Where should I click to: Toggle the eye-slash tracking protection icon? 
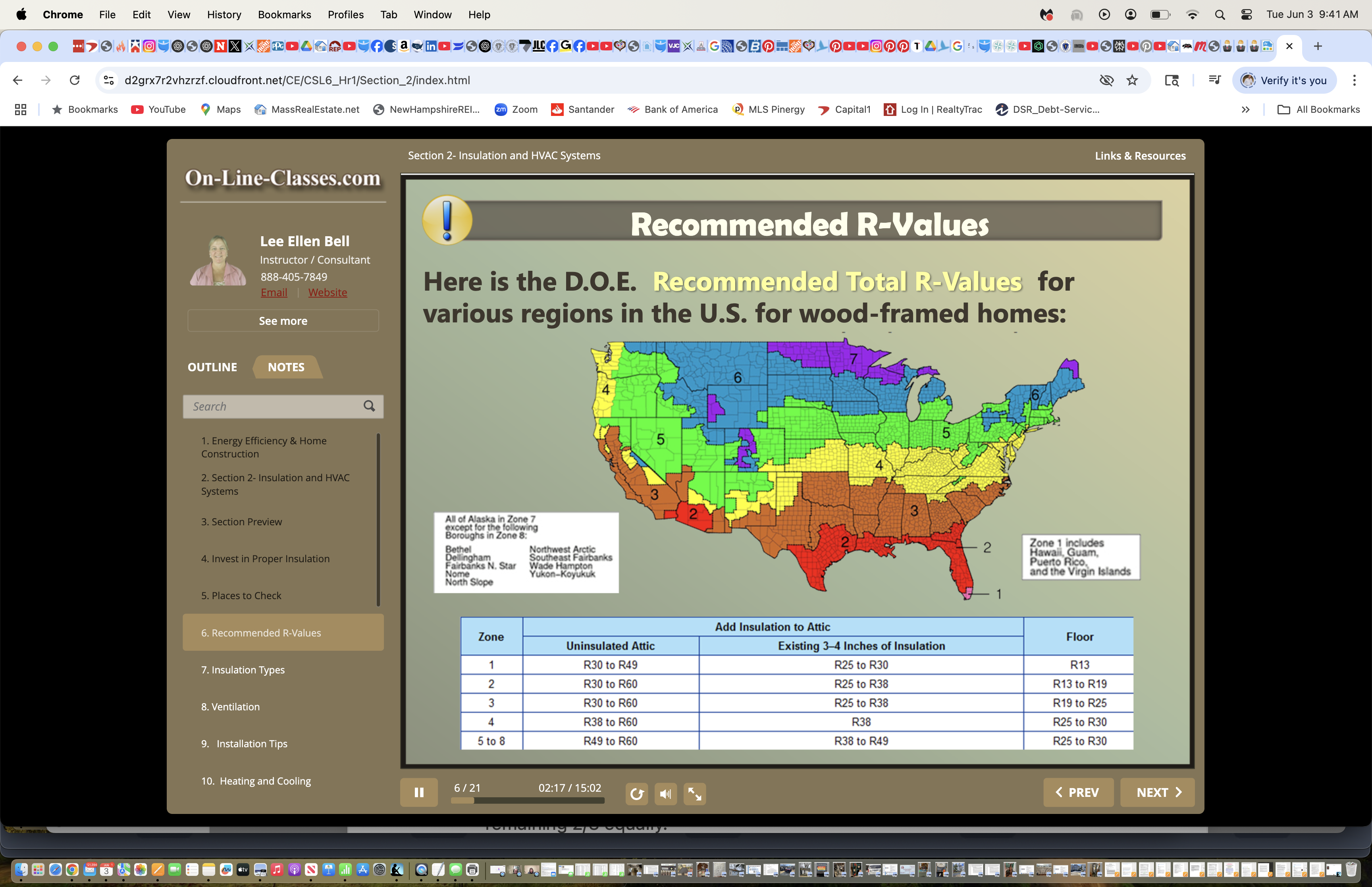pyautogui.click(x=1106, y=80)
